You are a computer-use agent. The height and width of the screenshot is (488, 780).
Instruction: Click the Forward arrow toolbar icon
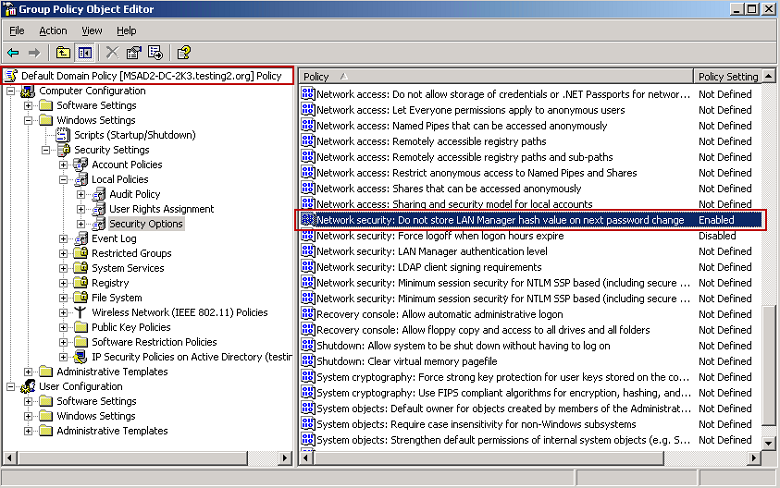click(x=34, y=52)
